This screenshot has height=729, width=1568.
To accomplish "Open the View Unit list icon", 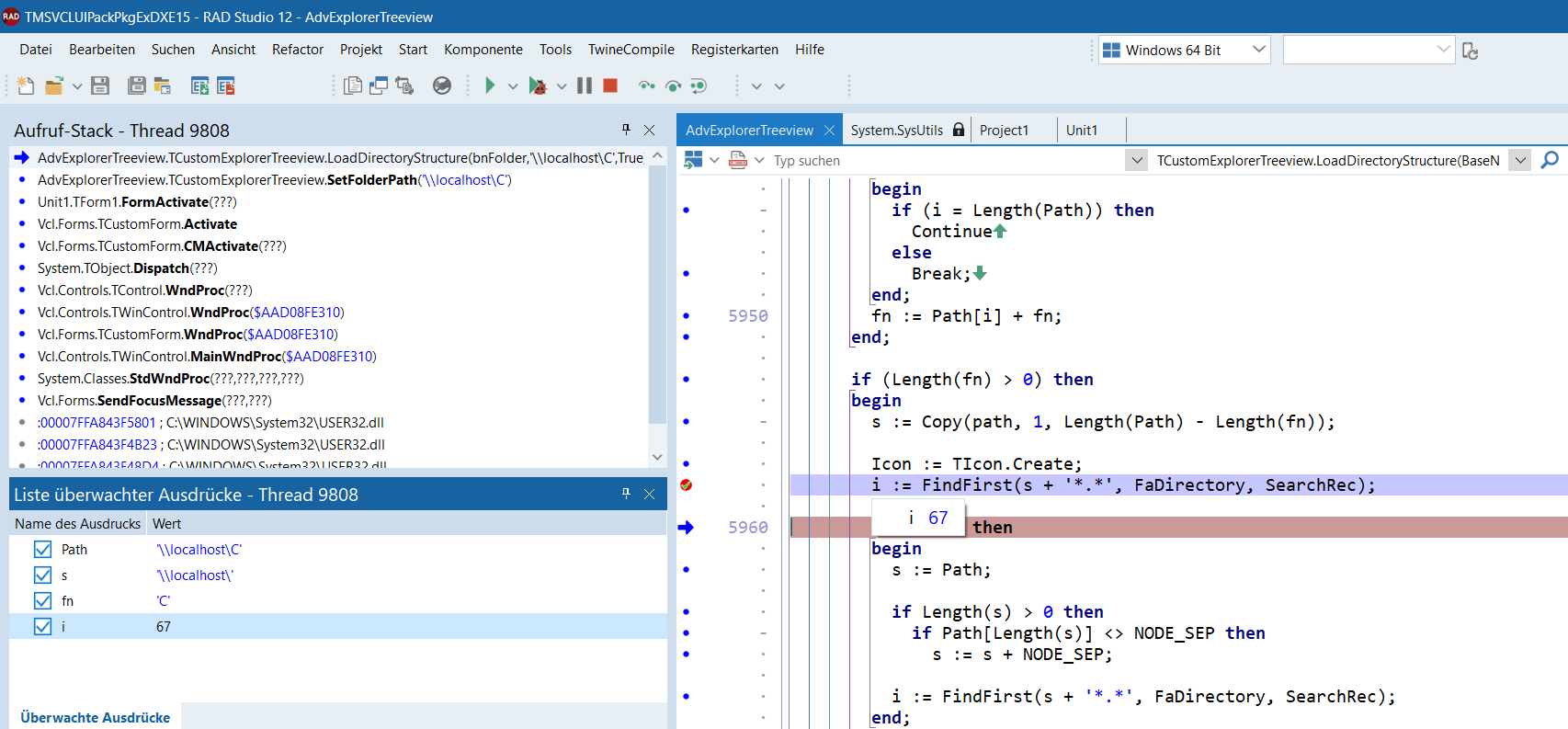I will coord(352,85).
